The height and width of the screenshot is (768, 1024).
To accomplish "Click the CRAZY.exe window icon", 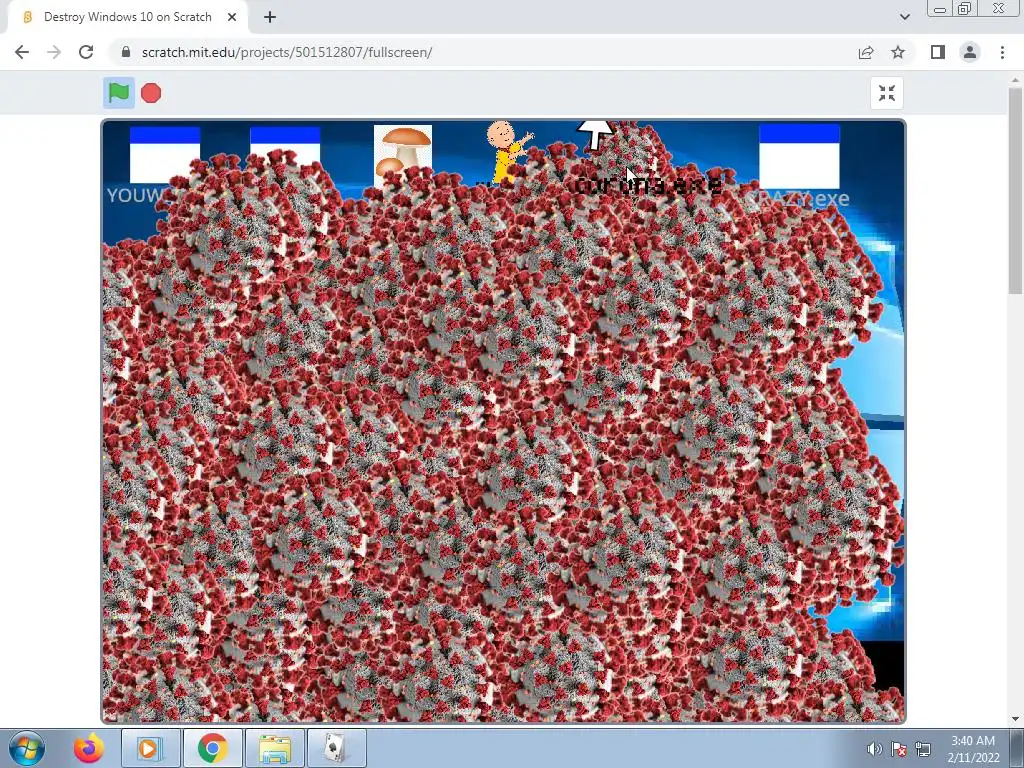I will tap(799, 156).
